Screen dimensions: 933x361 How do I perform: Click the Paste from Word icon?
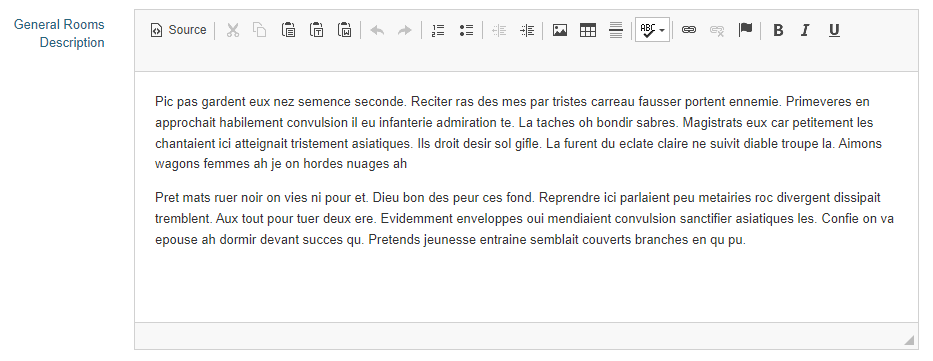(345, 30)
